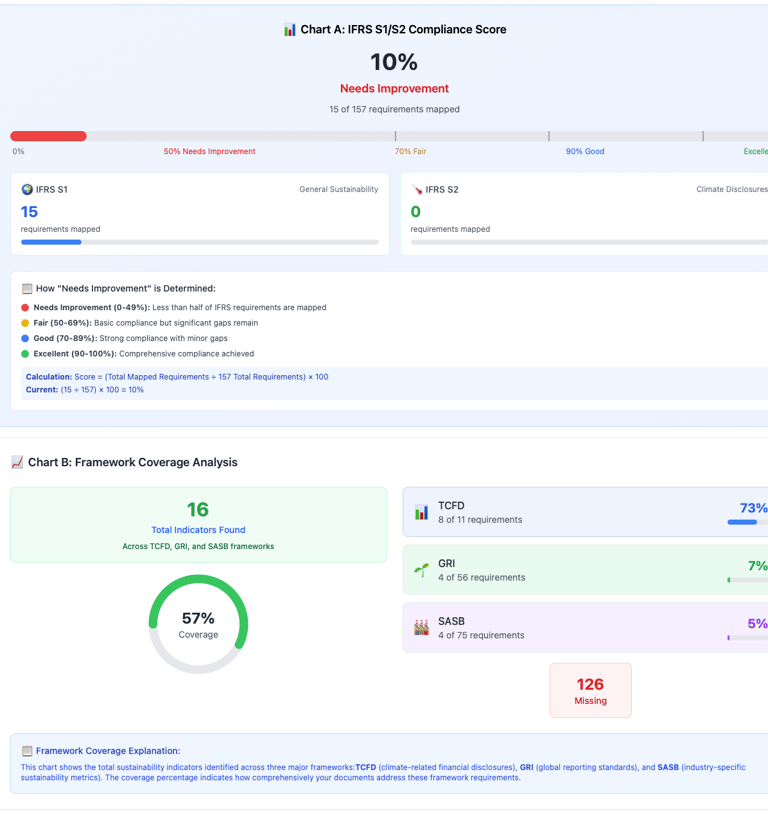Click the 'Total Indicators Found' label
Viewport: 768px width, 815px height.
coord(198,530)
